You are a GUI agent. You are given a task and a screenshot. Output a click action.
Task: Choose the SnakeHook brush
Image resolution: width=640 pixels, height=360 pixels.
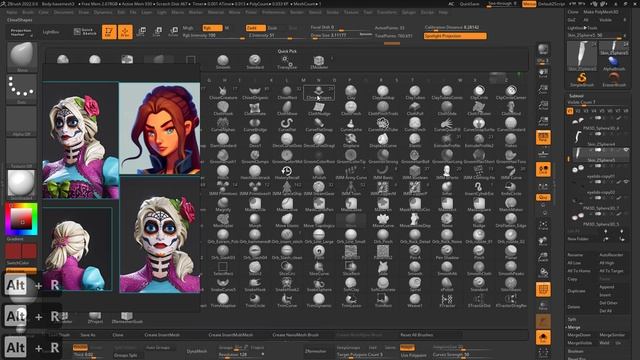click(x=255, y=284)
